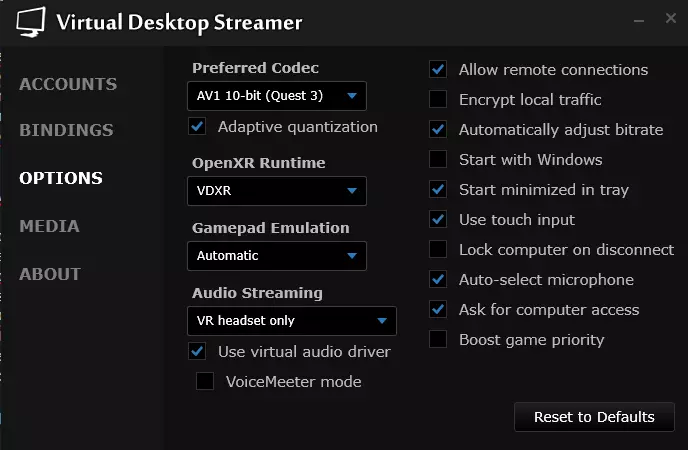This screenshot has width=688, height=450.
Task: Click the Reset to Defaults button
Action: pos(594,417)
